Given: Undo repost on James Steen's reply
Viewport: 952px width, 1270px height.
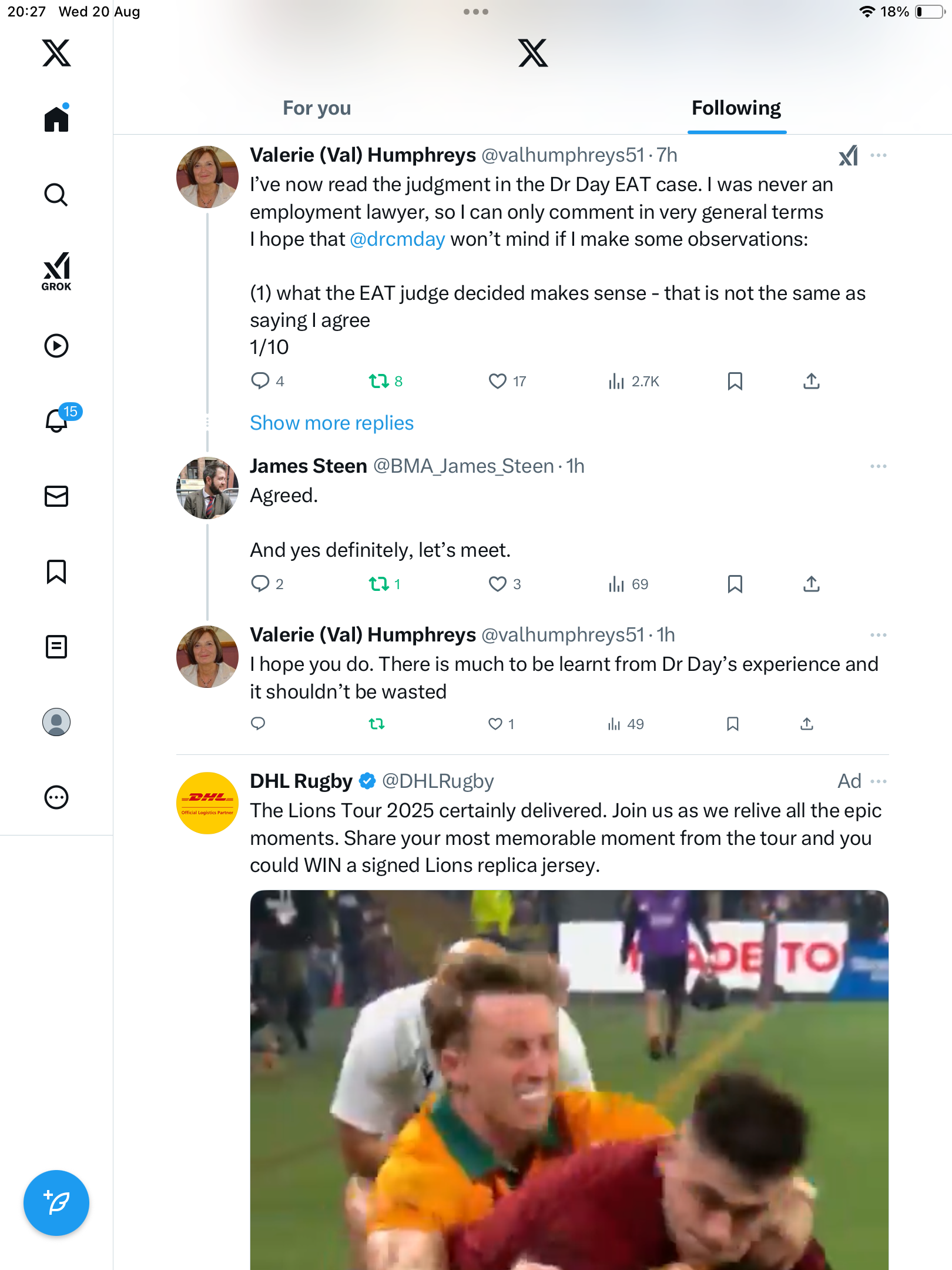Looking at the screenshot, I should (378, 584).
